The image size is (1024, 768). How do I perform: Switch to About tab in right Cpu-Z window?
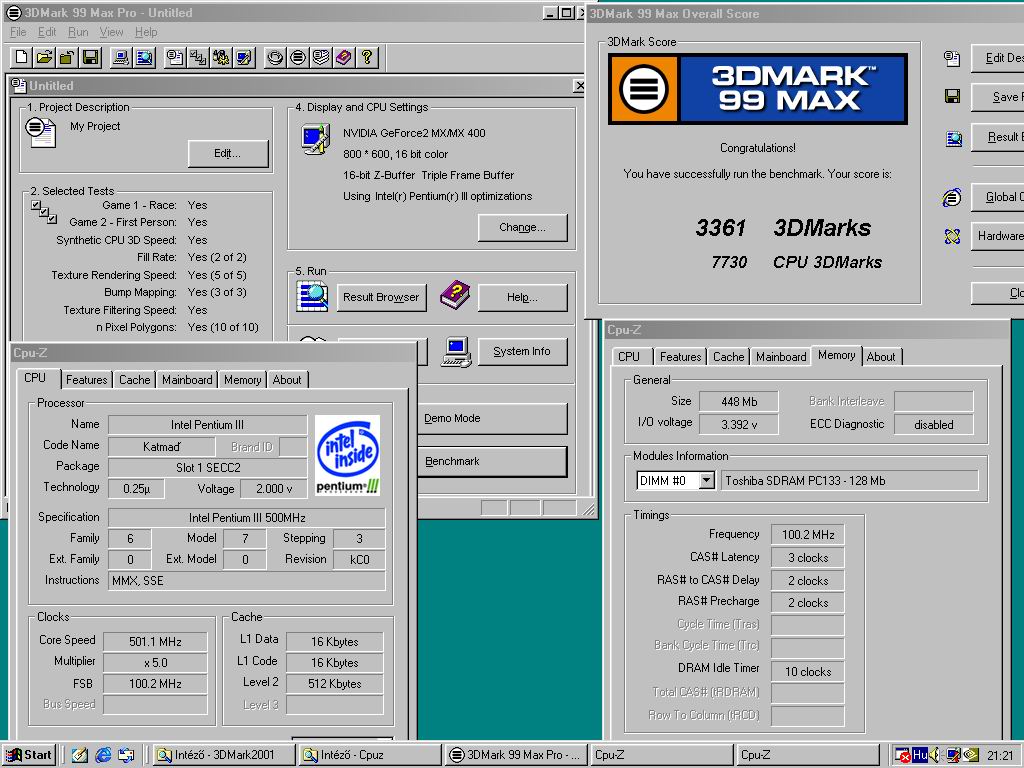(881, 357)
